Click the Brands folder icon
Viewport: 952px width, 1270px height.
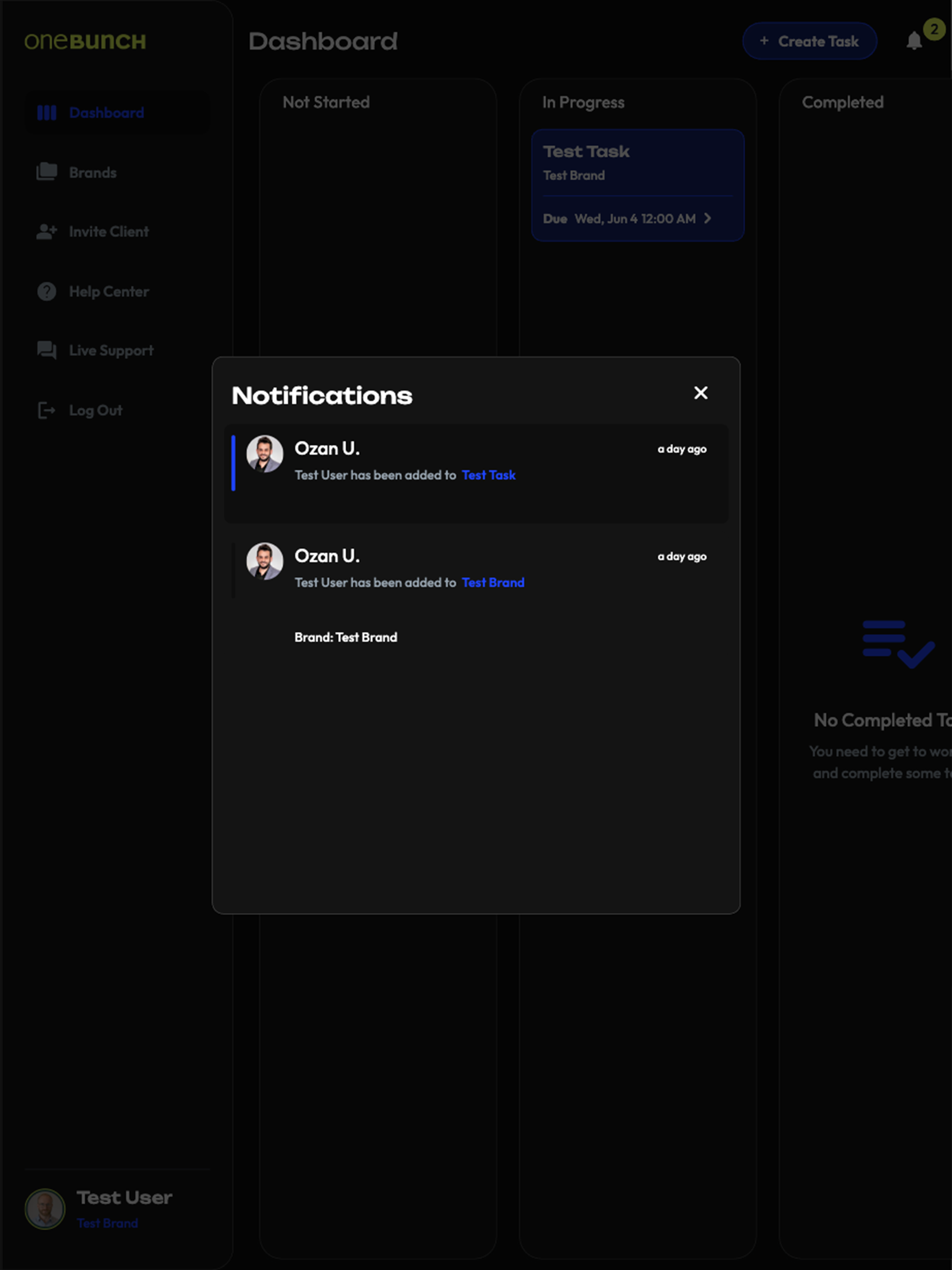coord(46,172)
